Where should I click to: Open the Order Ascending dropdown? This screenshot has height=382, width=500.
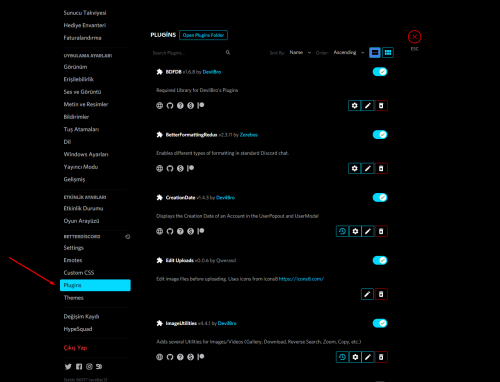(x=349, y=52)
